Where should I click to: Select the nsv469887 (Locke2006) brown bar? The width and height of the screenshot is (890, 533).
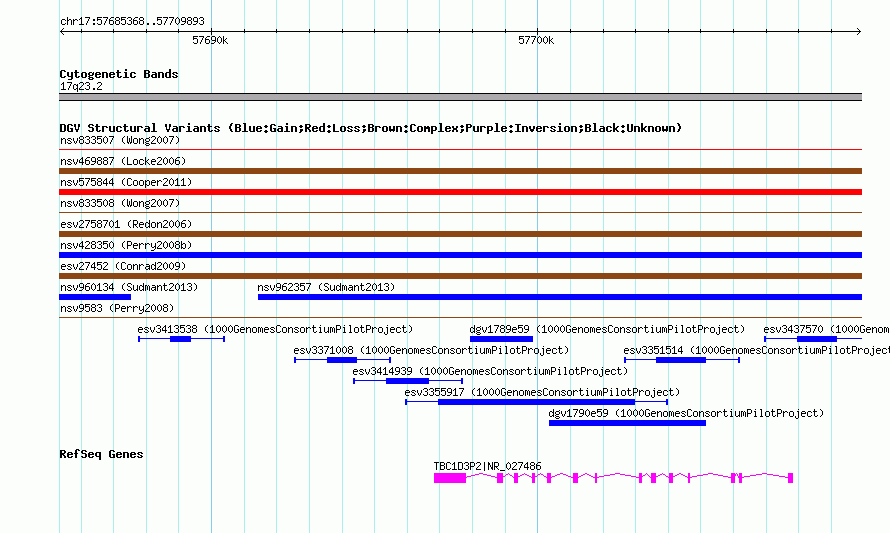[460, 171]
